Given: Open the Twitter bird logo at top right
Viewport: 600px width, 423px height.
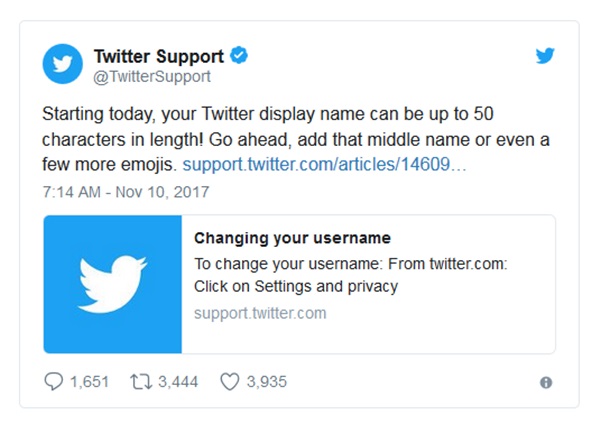Looking at the screenshot, I should (545, 56).
